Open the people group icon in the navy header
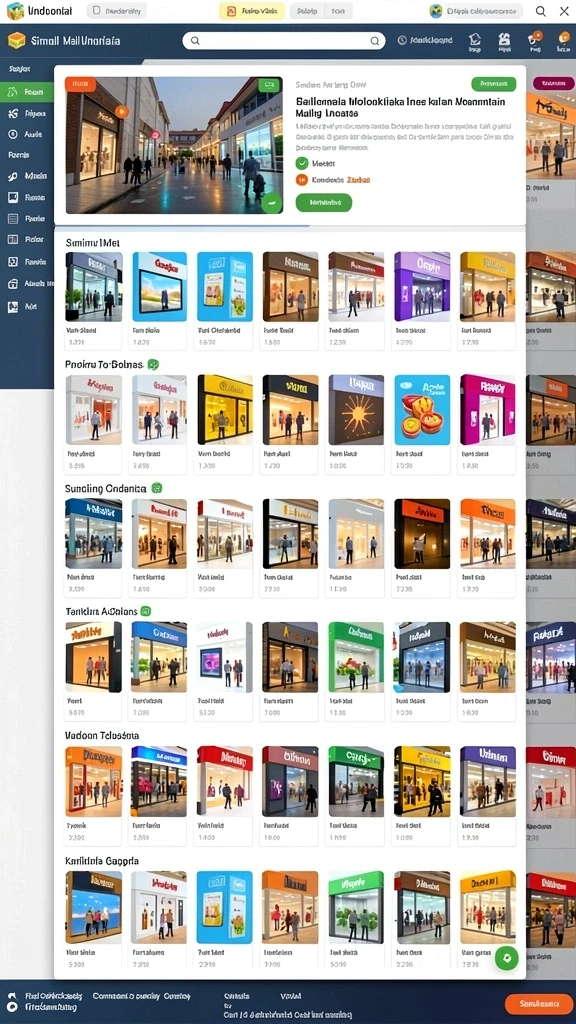The width and height of the screenshot is (576, 1024). [504, 39]
